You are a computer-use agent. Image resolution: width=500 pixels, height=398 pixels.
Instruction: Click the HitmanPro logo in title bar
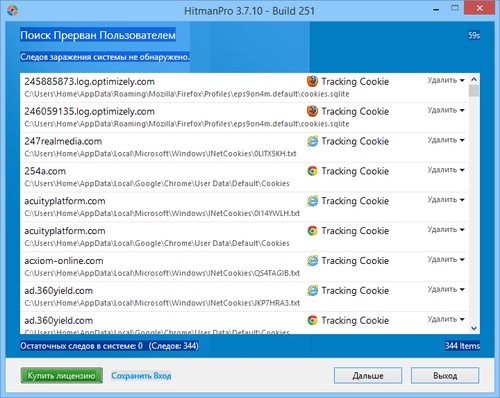click(12, 11)
